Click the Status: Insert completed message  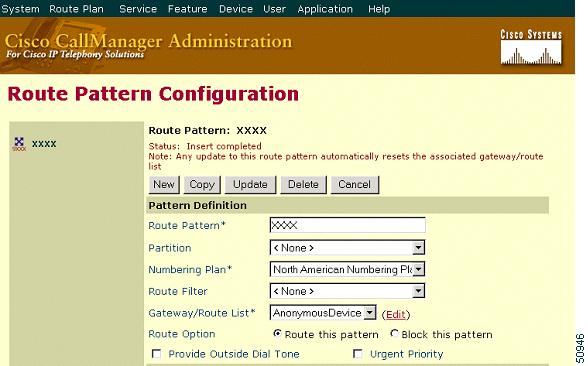click(x=205, y=146)
